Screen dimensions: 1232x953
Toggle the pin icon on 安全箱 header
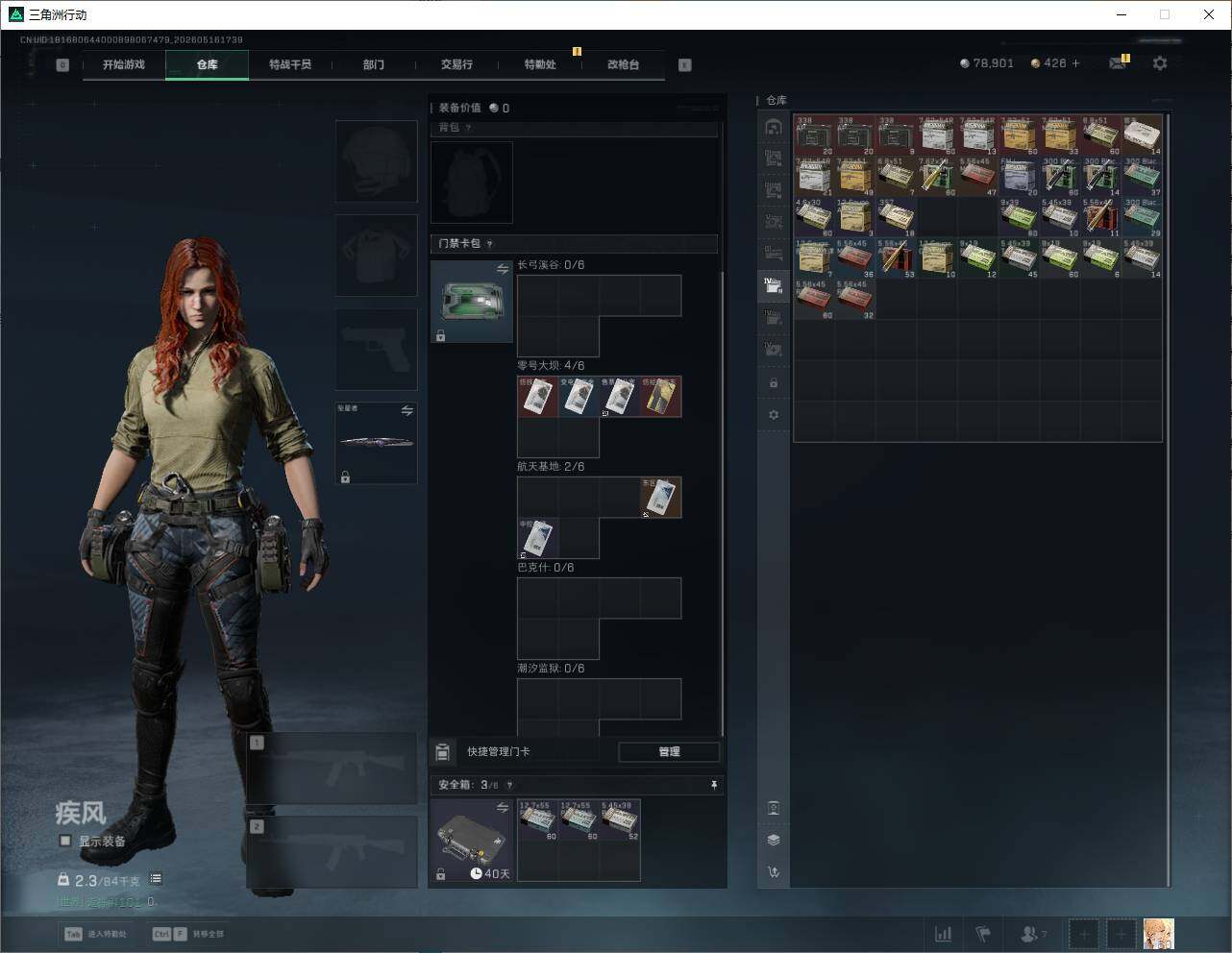(x=714, y=785)
